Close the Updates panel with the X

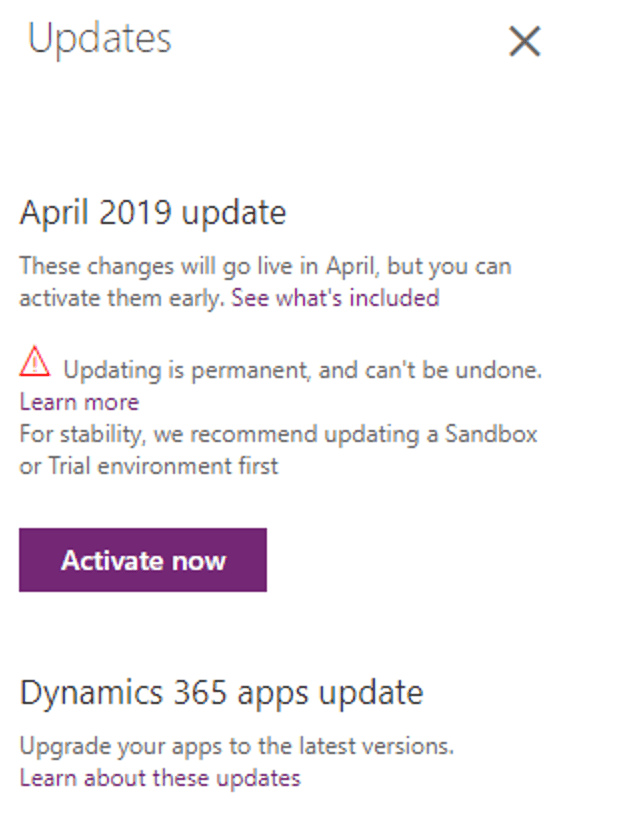tap(524, 42)
